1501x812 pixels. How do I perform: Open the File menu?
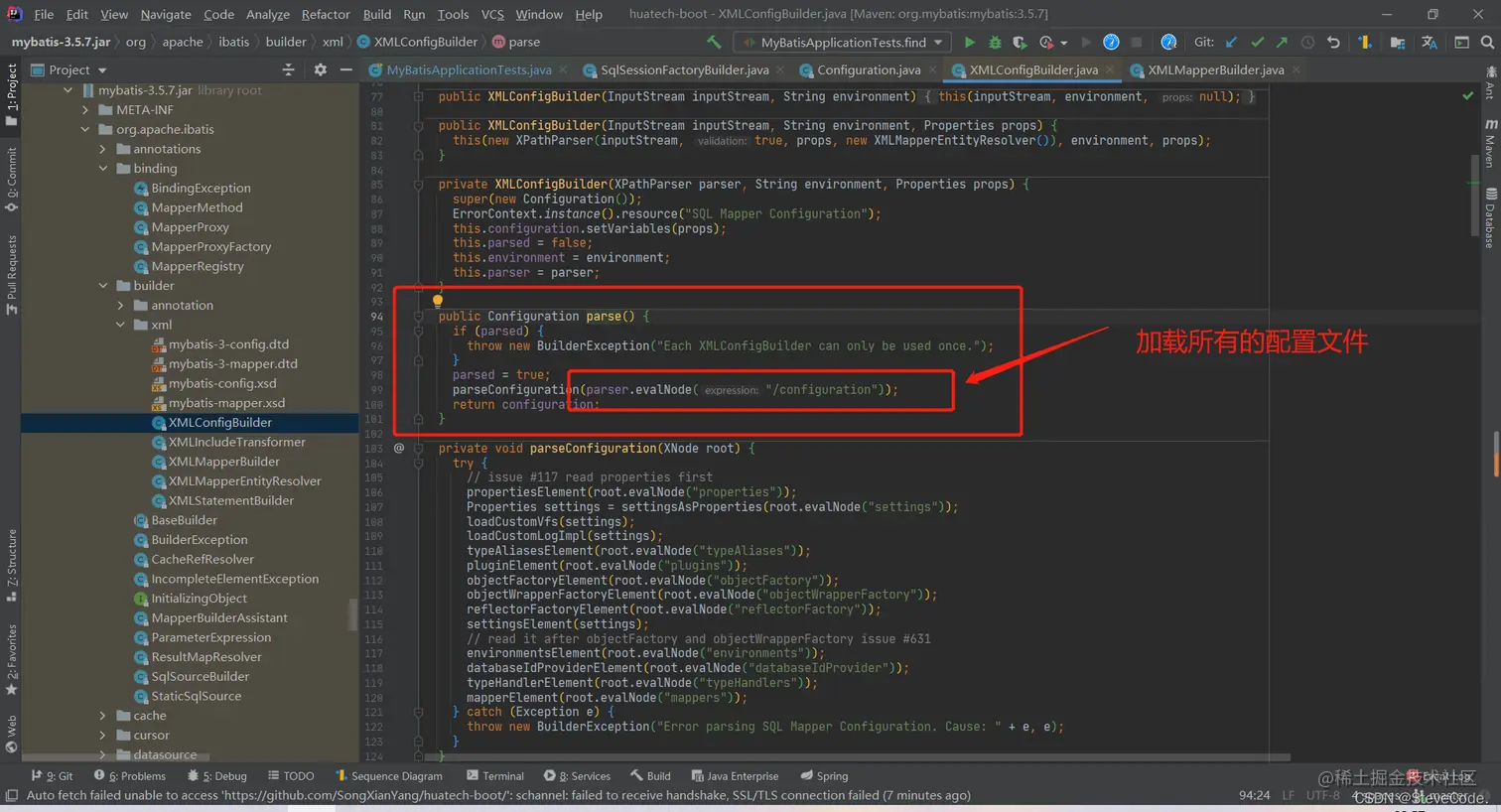coord(44,14)
